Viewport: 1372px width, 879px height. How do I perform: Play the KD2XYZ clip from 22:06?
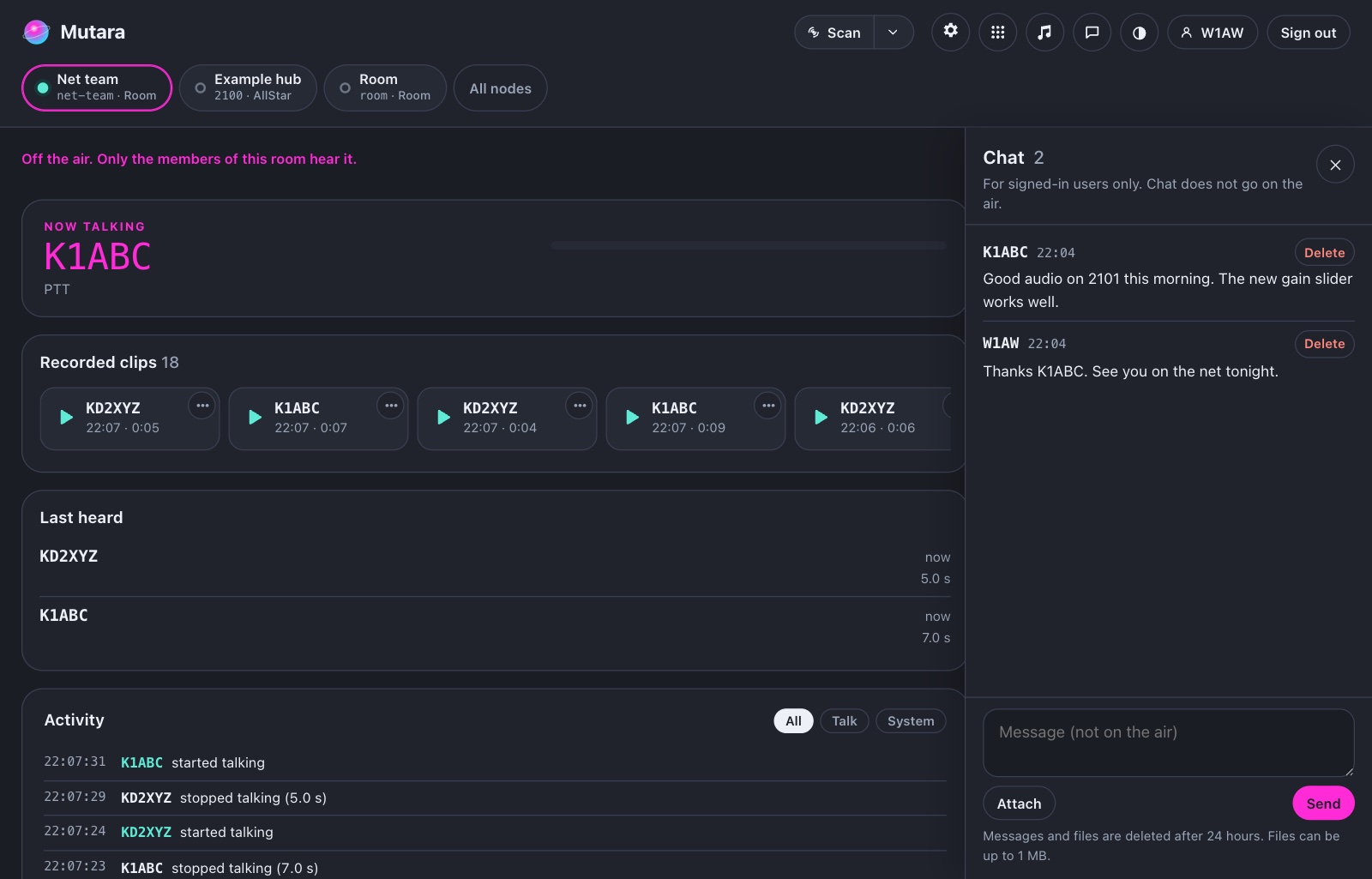[821, 418]
